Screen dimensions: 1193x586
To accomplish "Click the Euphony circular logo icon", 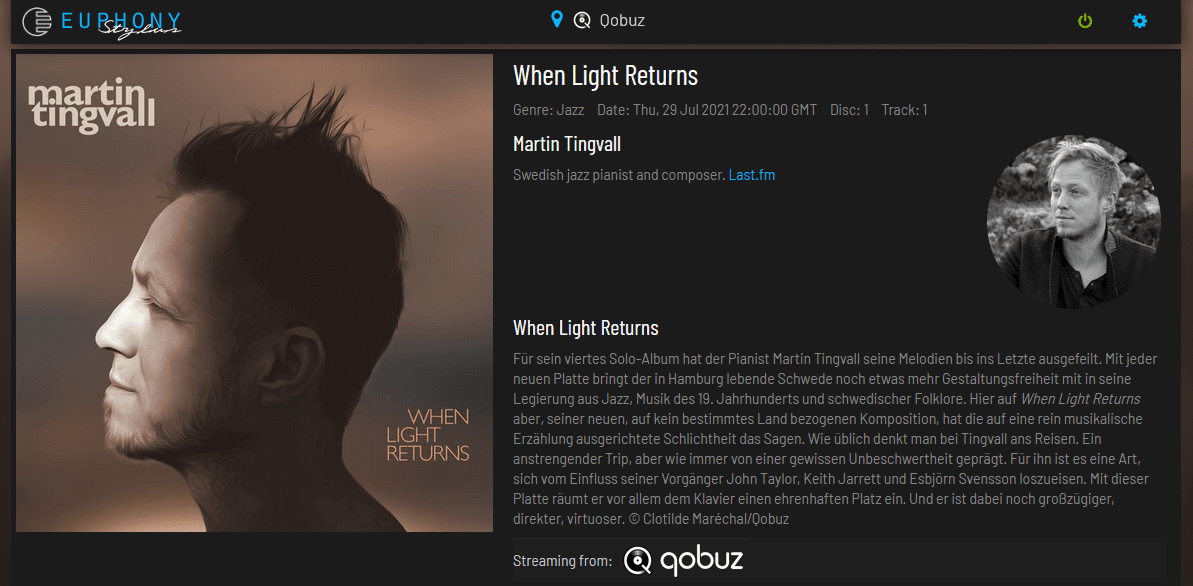I will point(38,21).
